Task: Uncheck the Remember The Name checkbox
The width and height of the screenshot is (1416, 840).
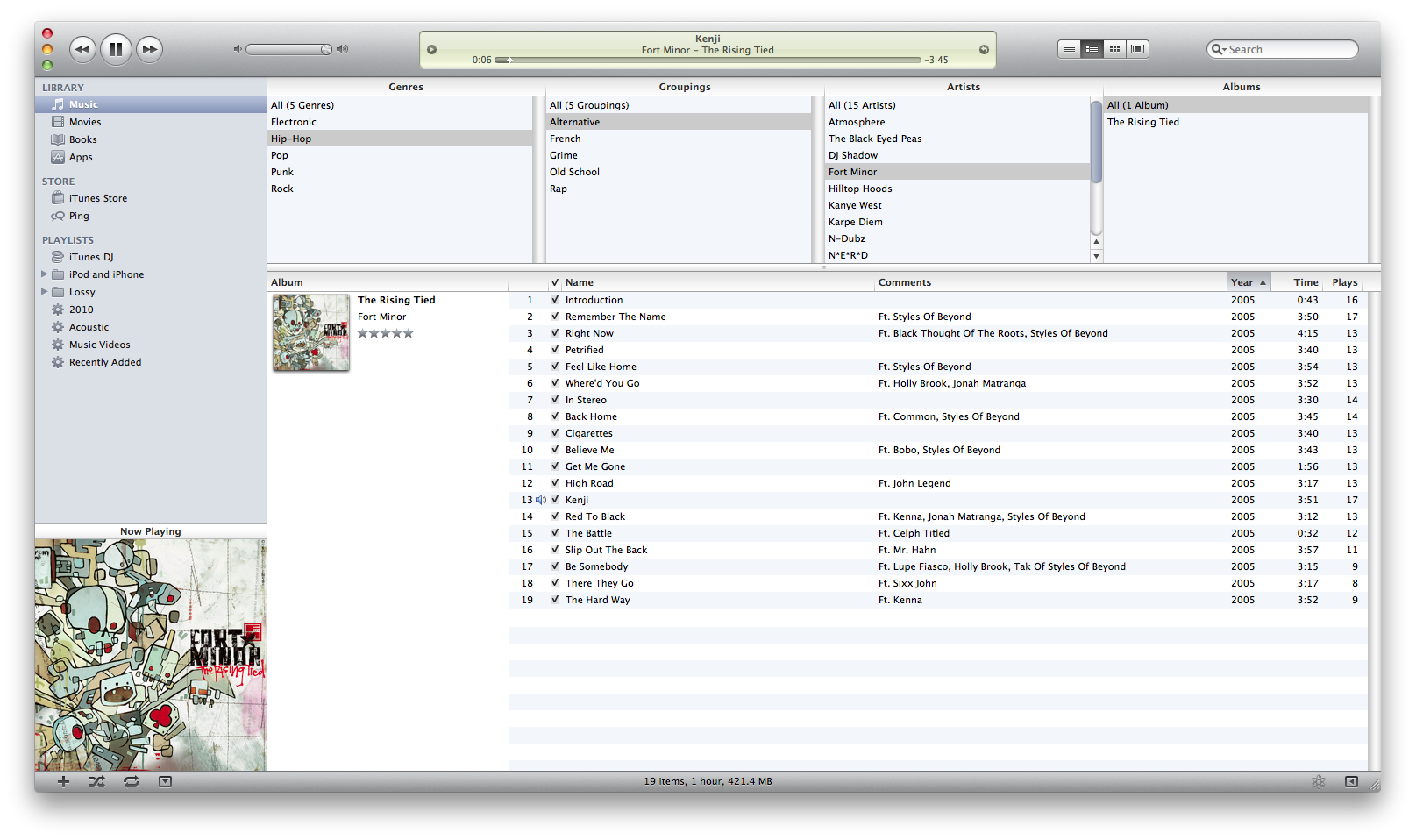Action: tap(555, 317)
